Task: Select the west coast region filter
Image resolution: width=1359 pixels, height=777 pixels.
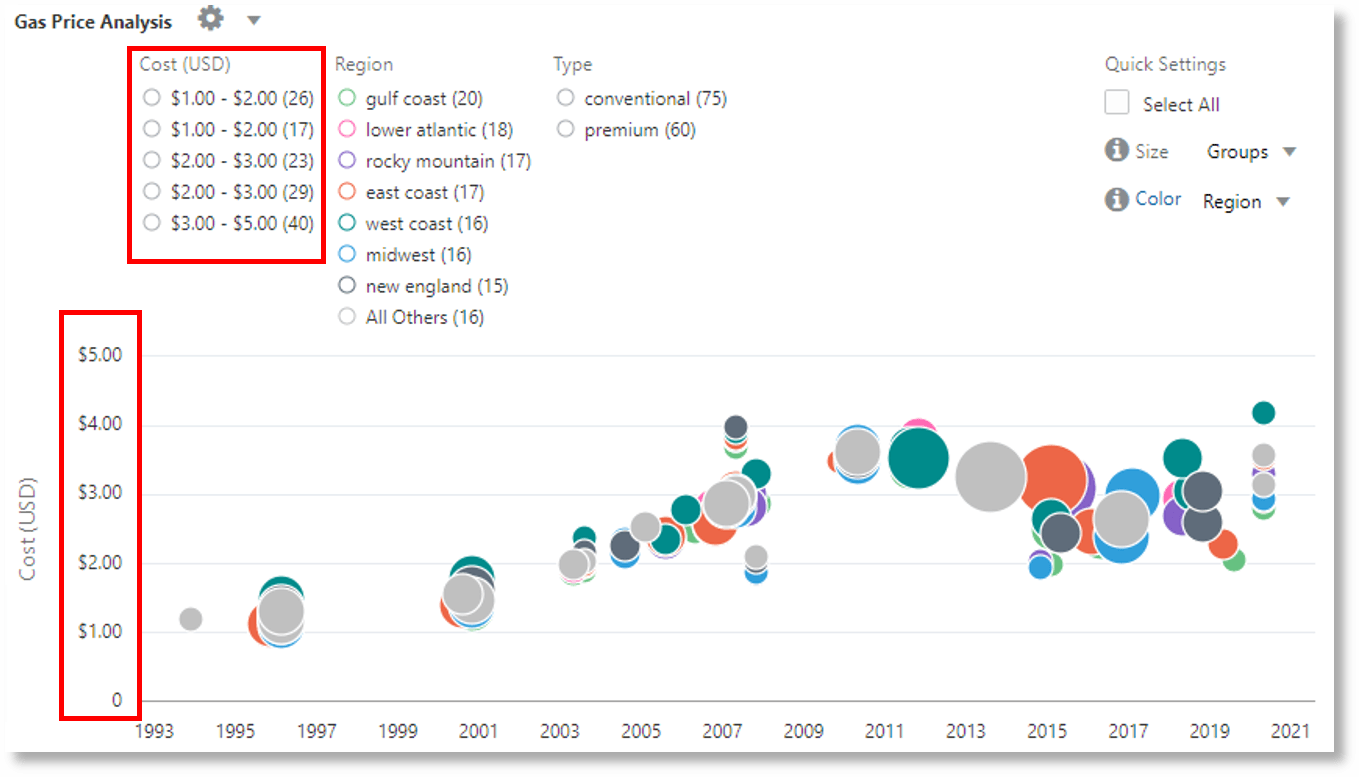Action: [346, 223]
